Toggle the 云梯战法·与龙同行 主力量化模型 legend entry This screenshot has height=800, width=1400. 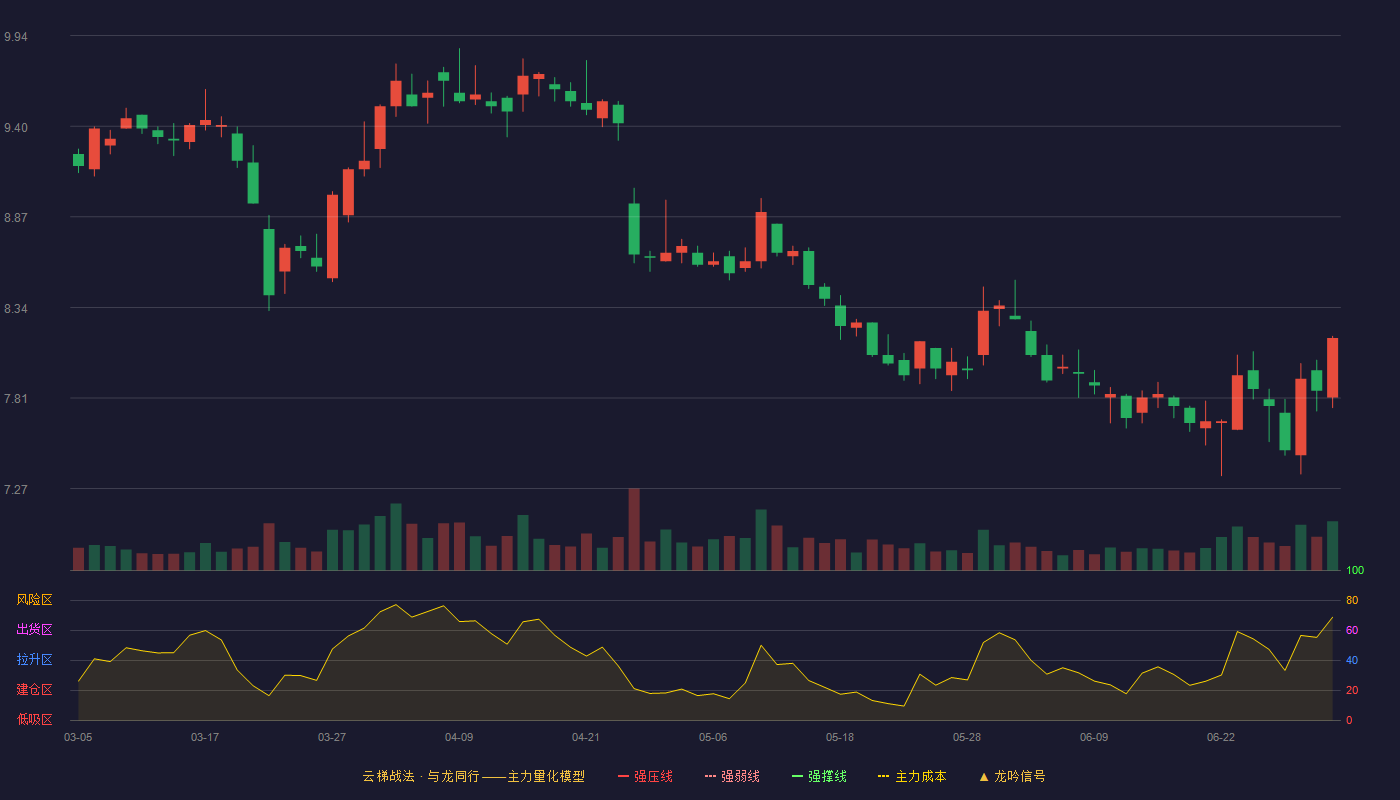tap(473, 776)
